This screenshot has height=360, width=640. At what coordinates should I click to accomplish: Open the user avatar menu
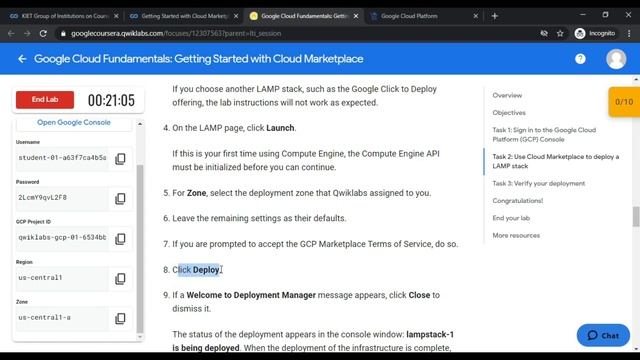tap(616, 59)
